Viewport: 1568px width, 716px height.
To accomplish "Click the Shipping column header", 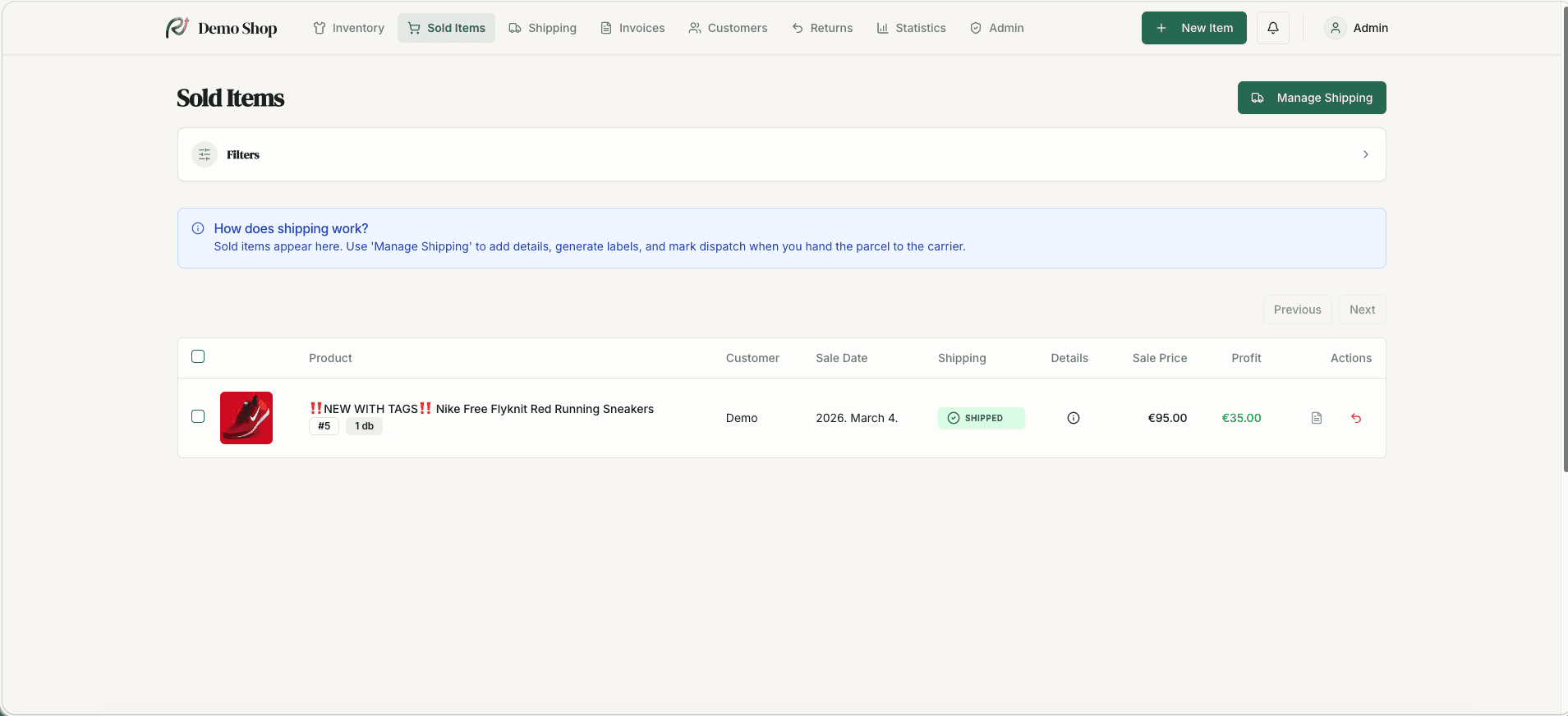I will point(962,358).
